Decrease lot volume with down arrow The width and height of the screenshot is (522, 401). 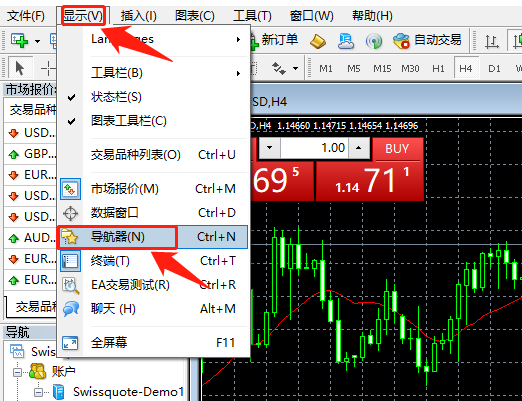[x=269, y=147]
